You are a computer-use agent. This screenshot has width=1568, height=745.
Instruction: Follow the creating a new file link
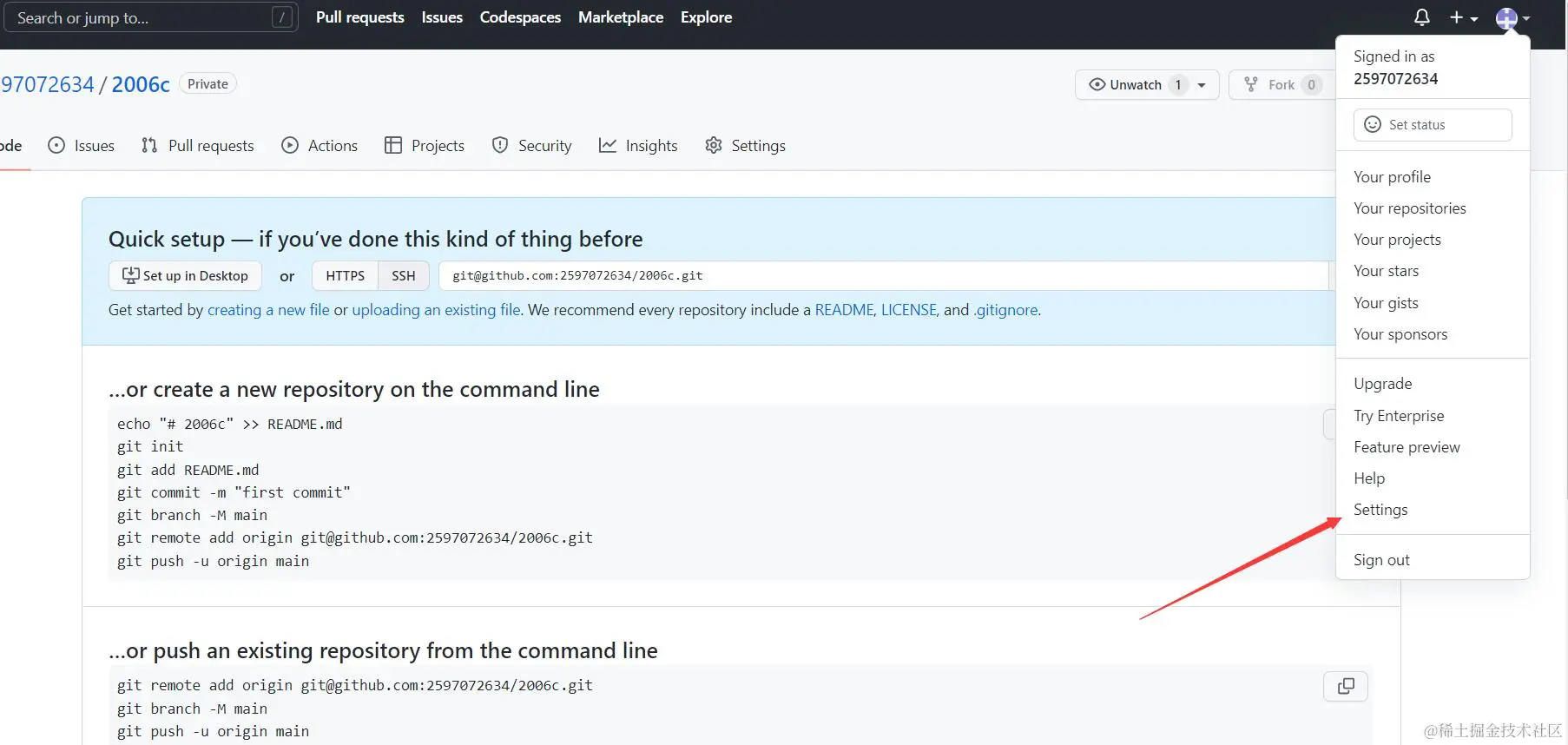(268, 310)
